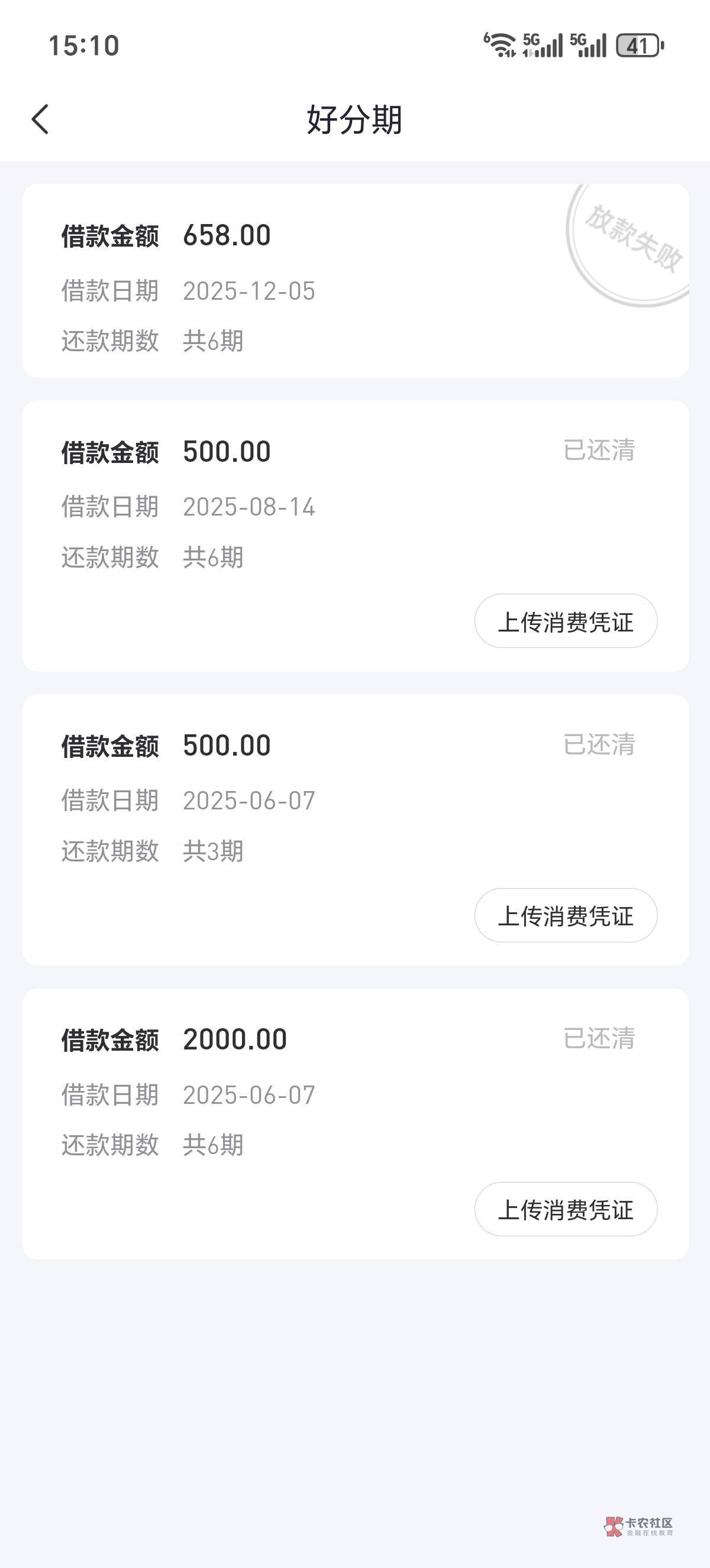Tap the 2025-12-05 loan date
The image size is (710, 1568).
click(x=248, y=291)
